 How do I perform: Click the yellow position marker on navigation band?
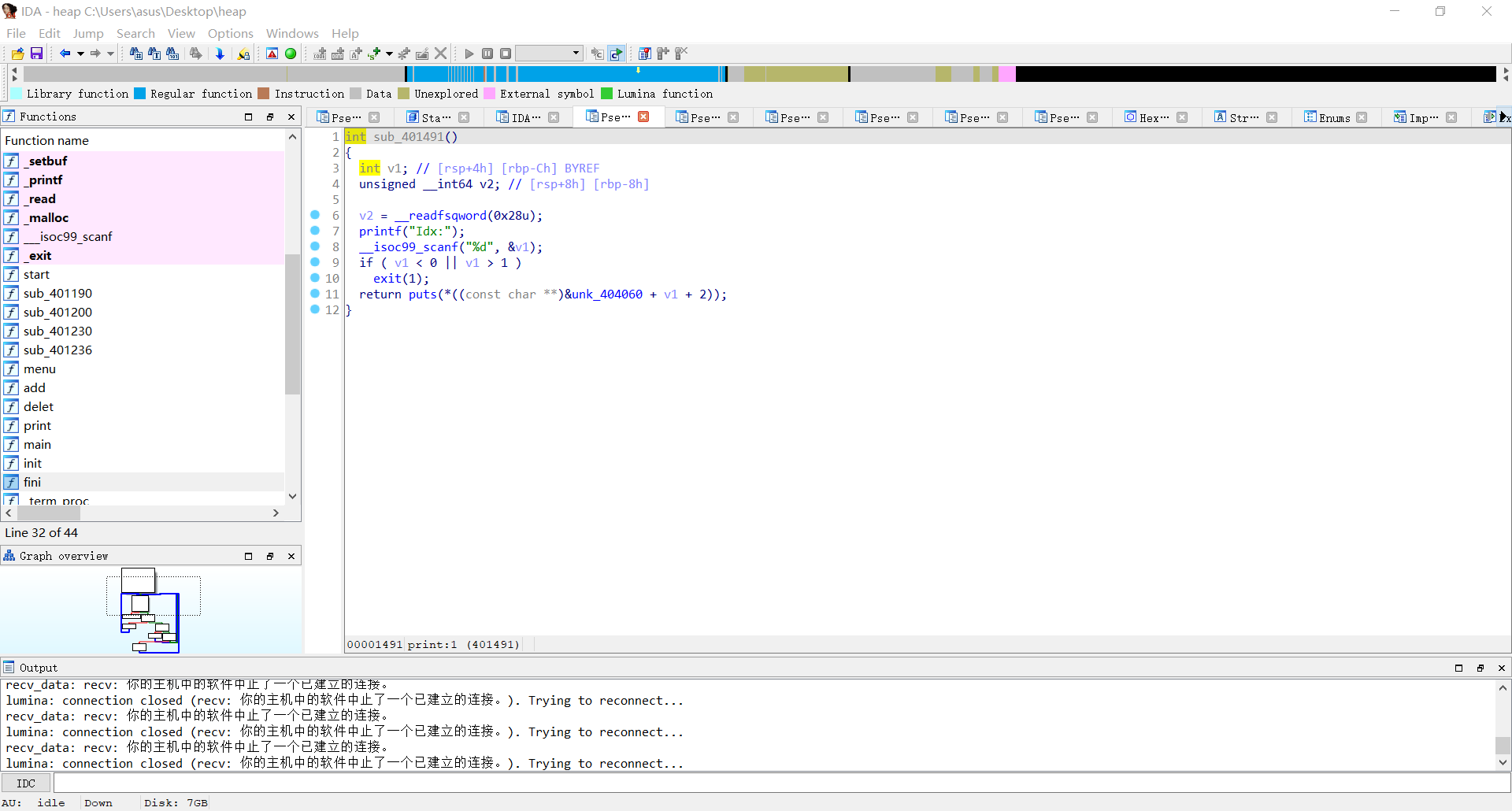[x=638, y=71]
